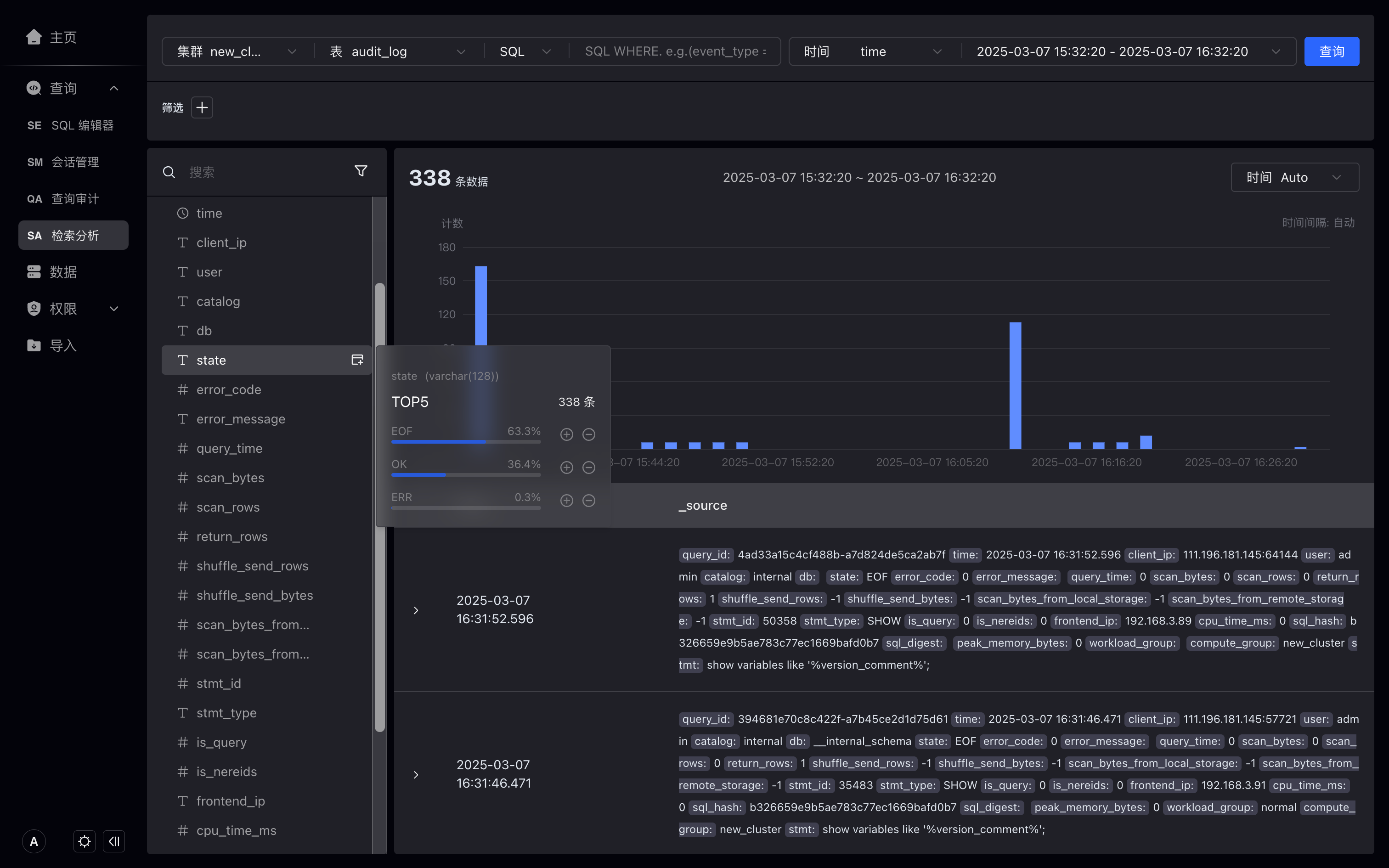Select the error_message field
This screenshot has width=1389, height=868.
click(267, 419)
